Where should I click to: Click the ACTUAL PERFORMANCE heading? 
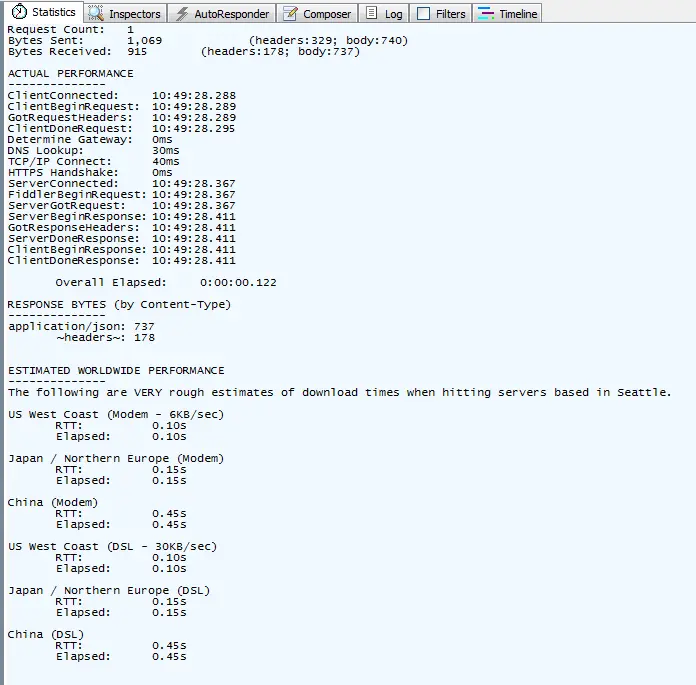coord(71,74)
